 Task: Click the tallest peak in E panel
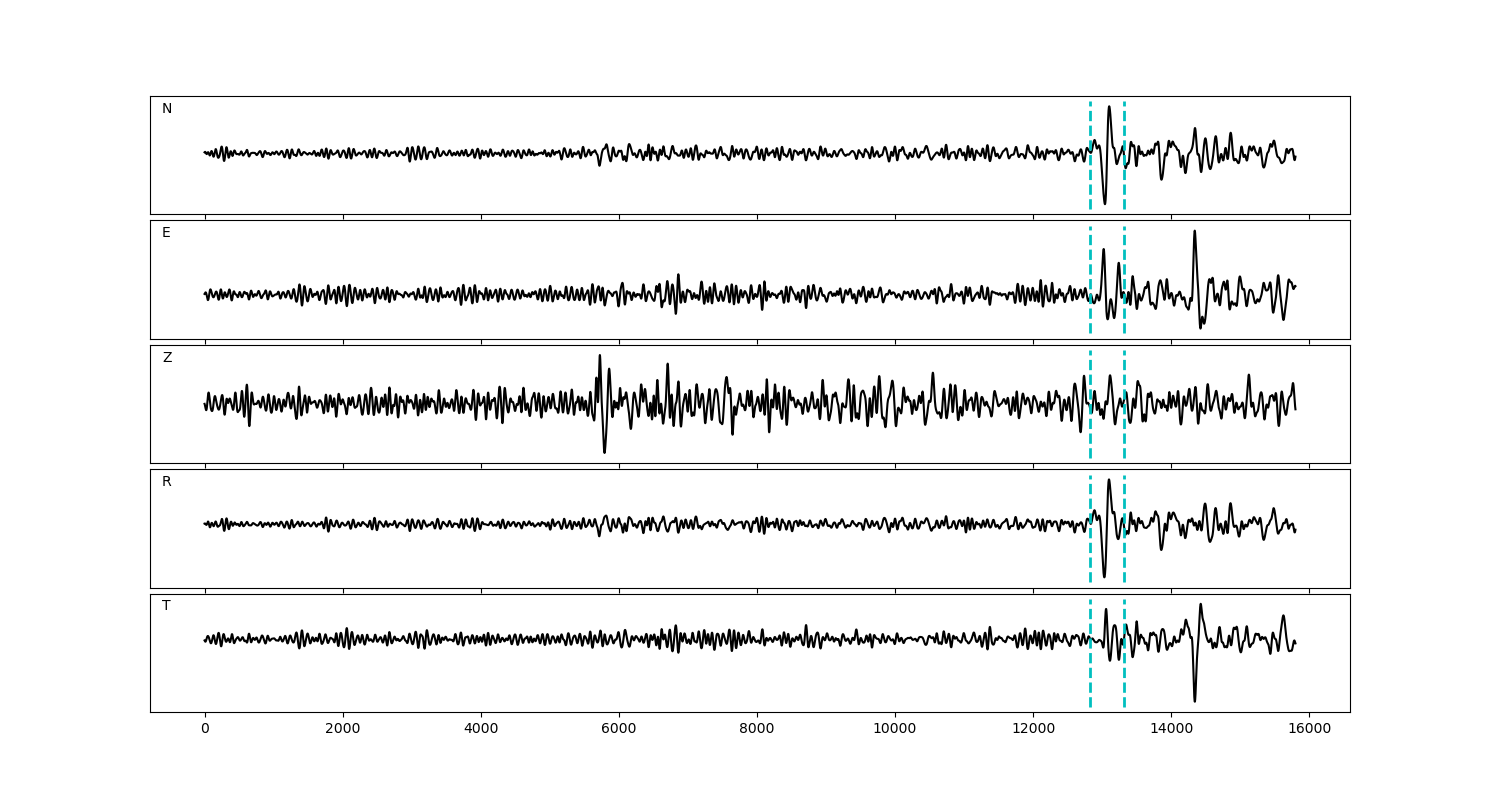(1194, 232)
